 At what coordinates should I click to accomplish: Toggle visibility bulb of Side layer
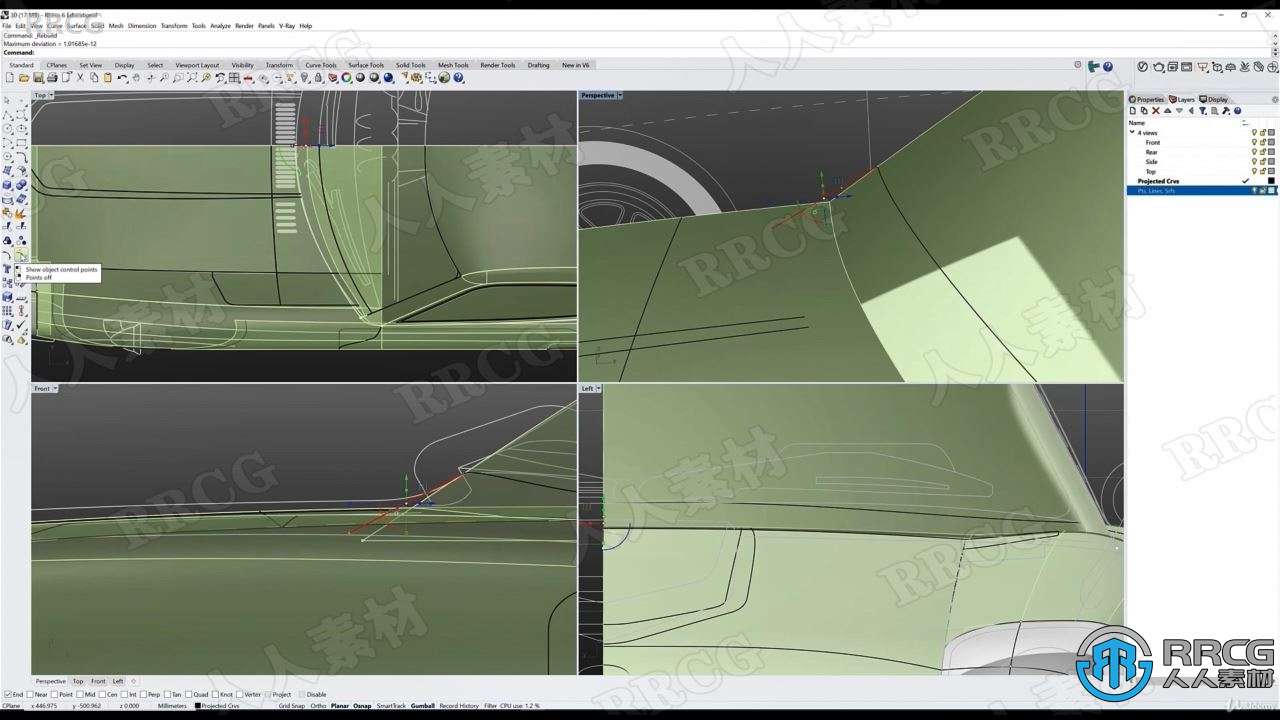1254,162
